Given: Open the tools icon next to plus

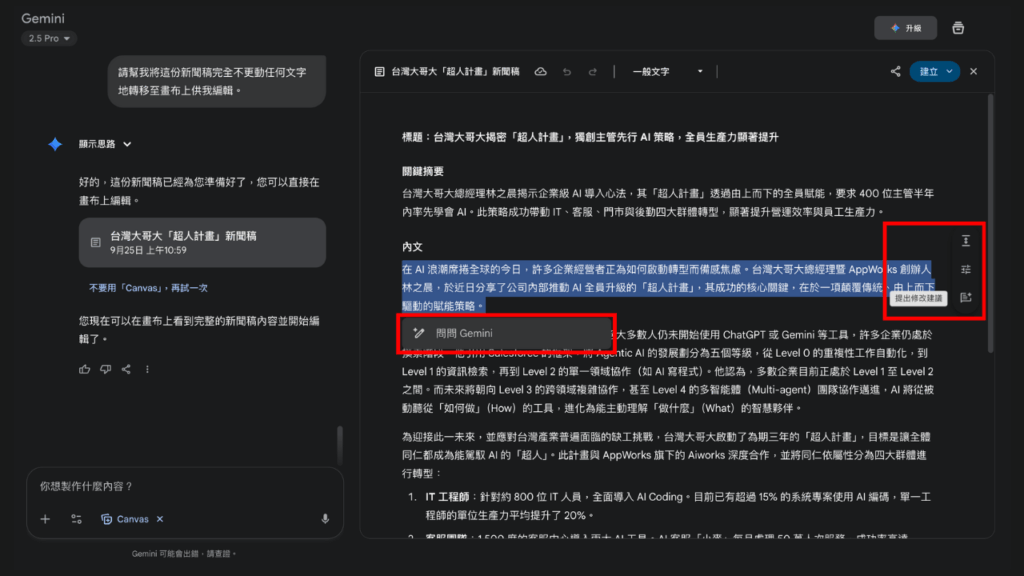Looking at the screenshot, I should [x=77, y=519].
